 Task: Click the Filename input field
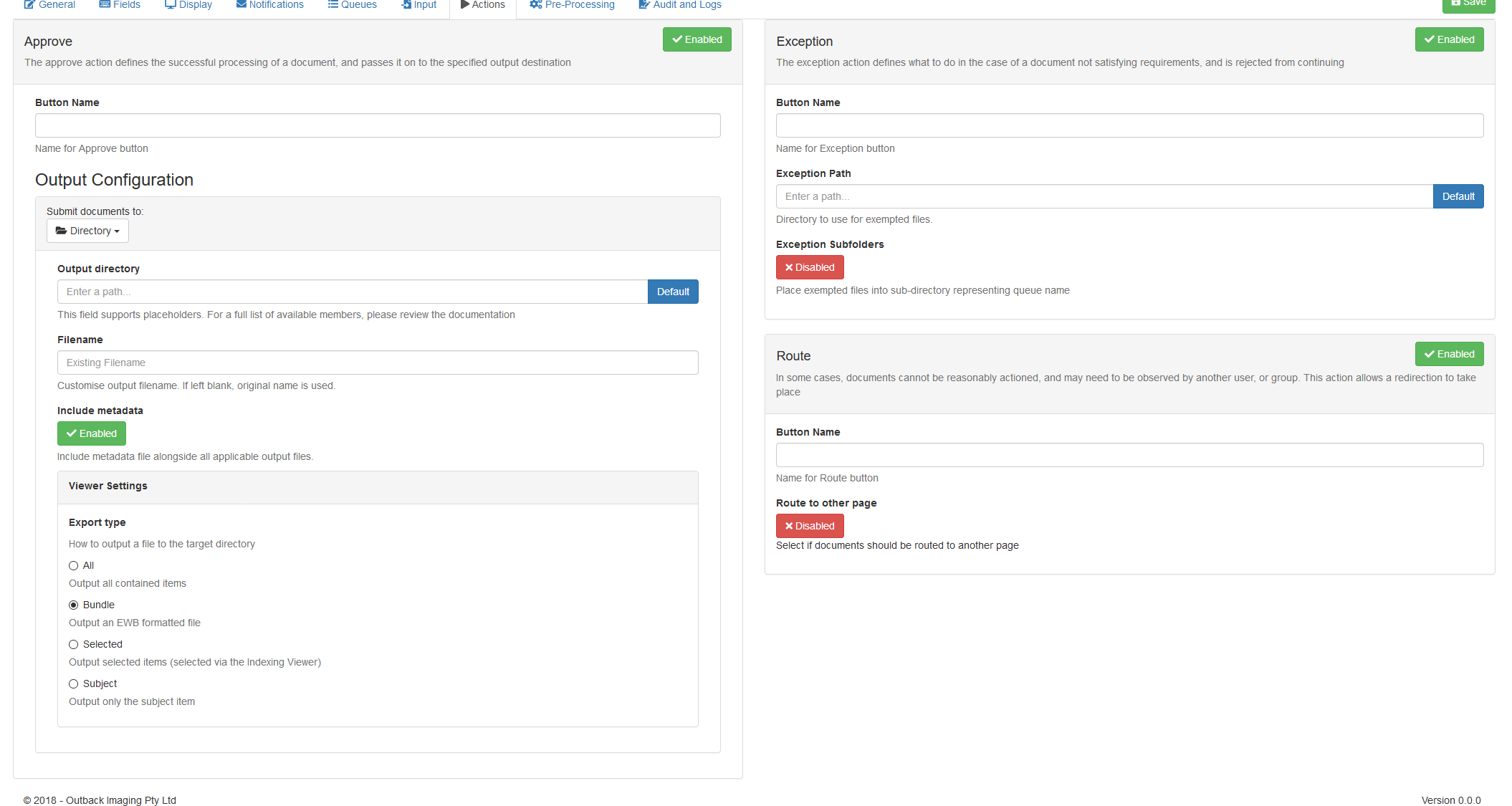pos(377,363)
